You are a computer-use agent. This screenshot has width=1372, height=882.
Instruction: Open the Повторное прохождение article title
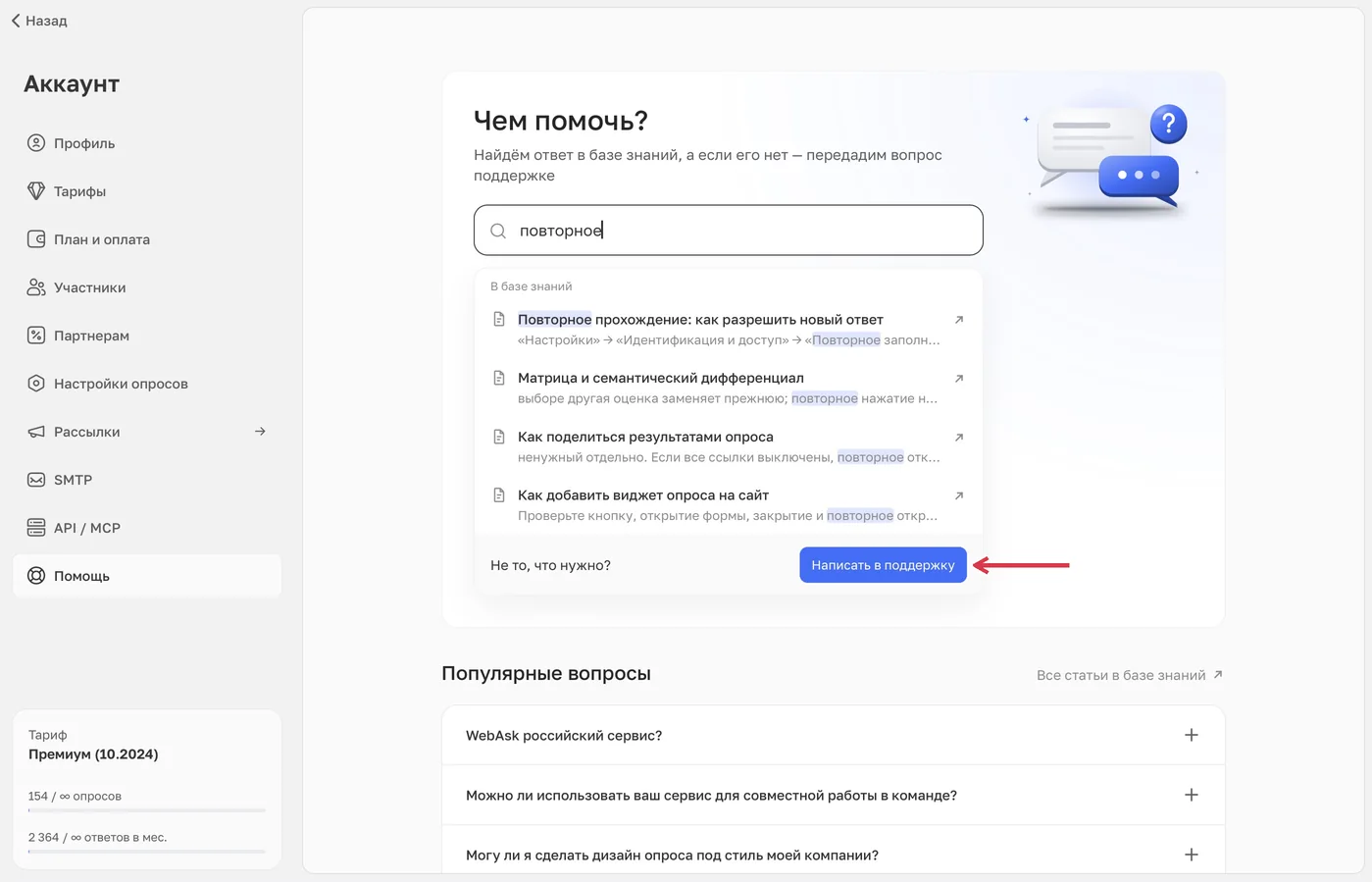(700, 320)
